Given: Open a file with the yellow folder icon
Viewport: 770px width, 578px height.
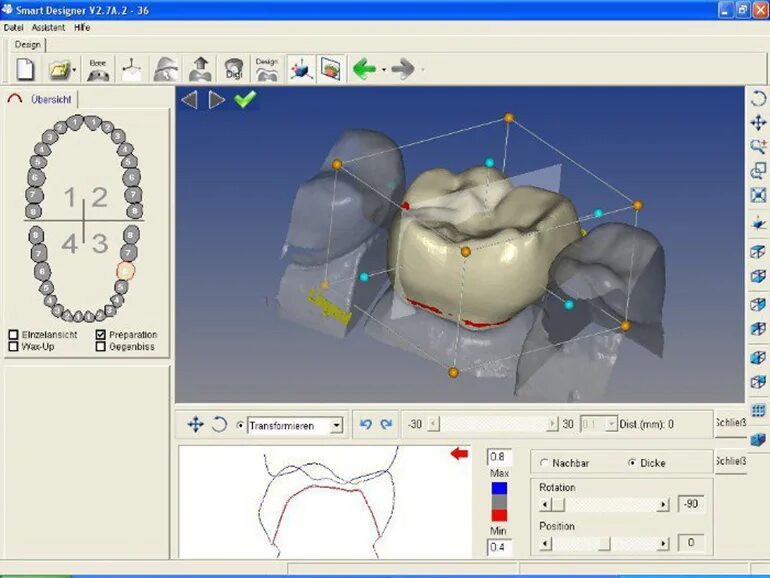Looking at the screenshot, I should tap(59, 70).
